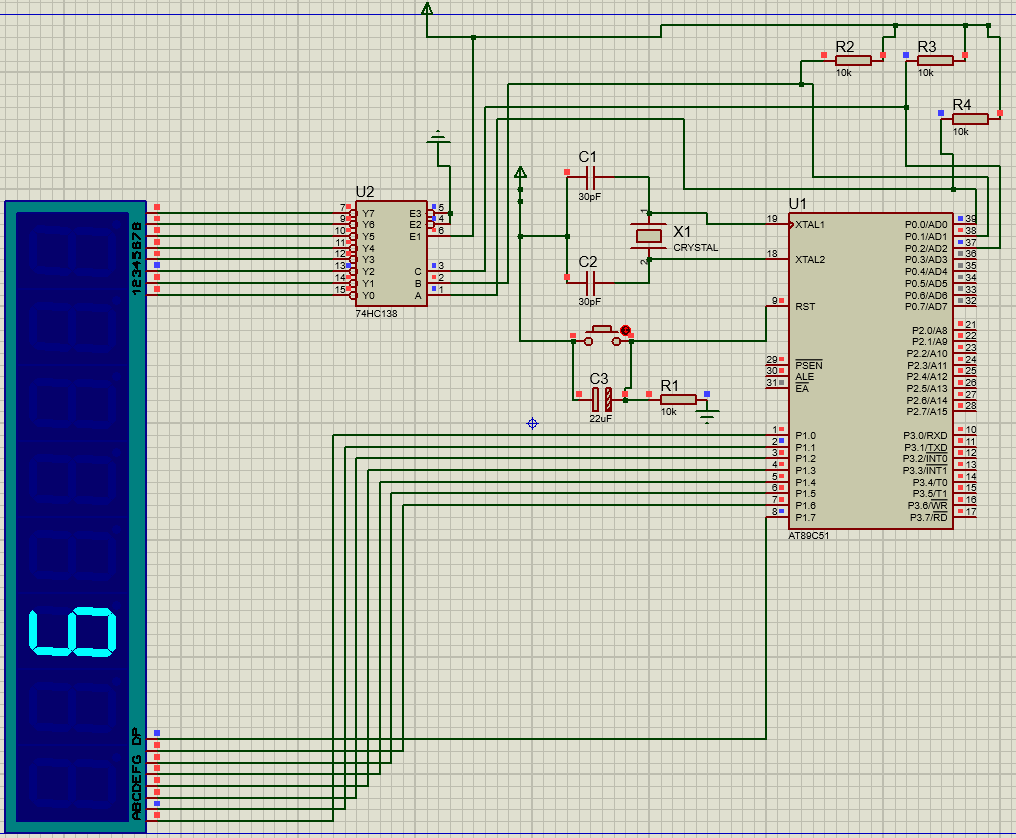
Task: Click the ground symbol beside R1
Action: click(x=708, y=415)
